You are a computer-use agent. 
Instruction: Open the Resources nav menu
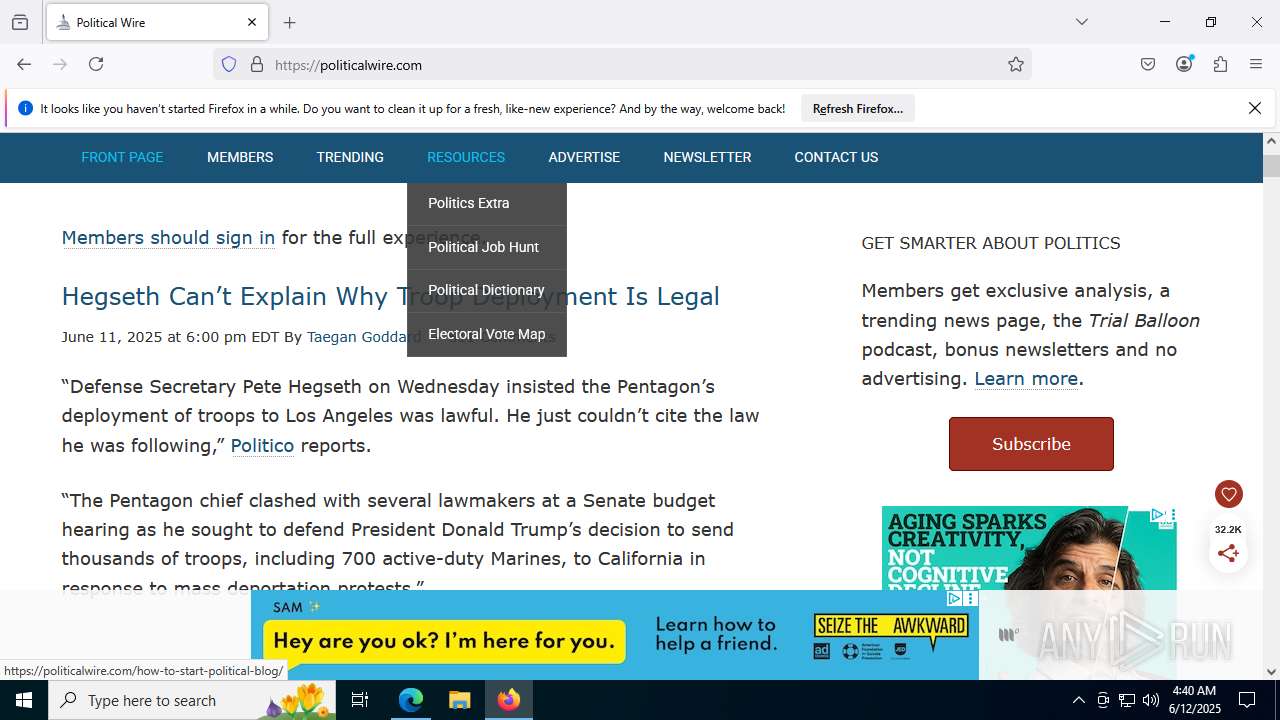pos(466,157)
